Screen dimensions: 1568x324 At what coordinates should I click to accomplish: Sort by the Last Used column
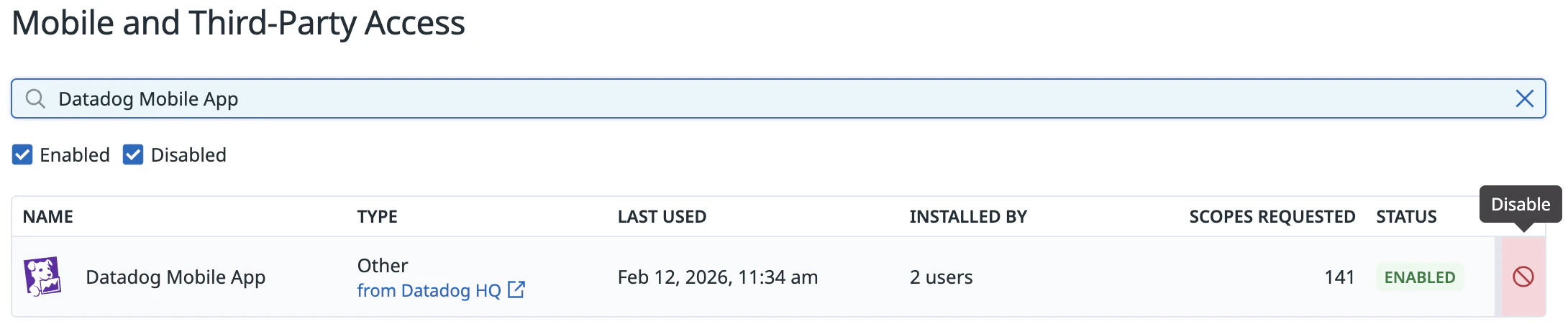coord(662,216)
